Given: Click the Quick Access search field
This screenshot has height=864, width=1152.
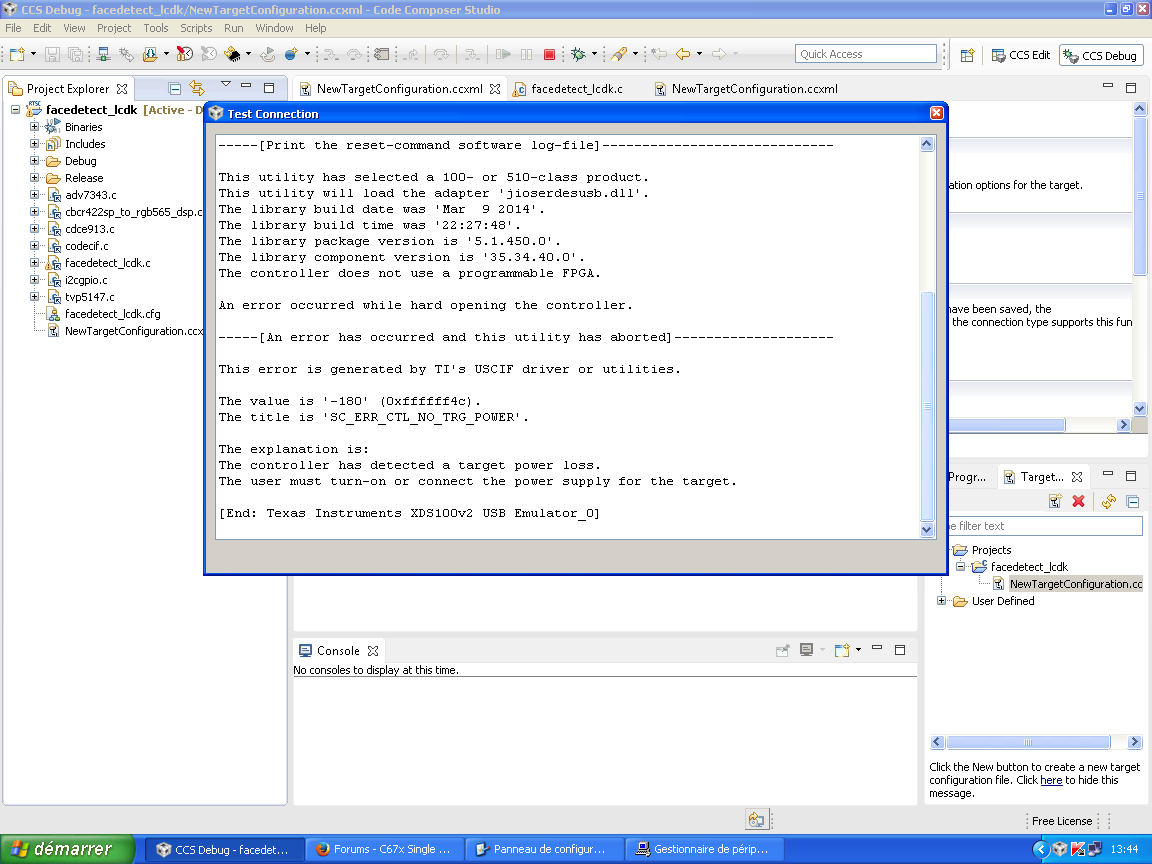Looking at the screenshot, I should (x=865, y=54).
